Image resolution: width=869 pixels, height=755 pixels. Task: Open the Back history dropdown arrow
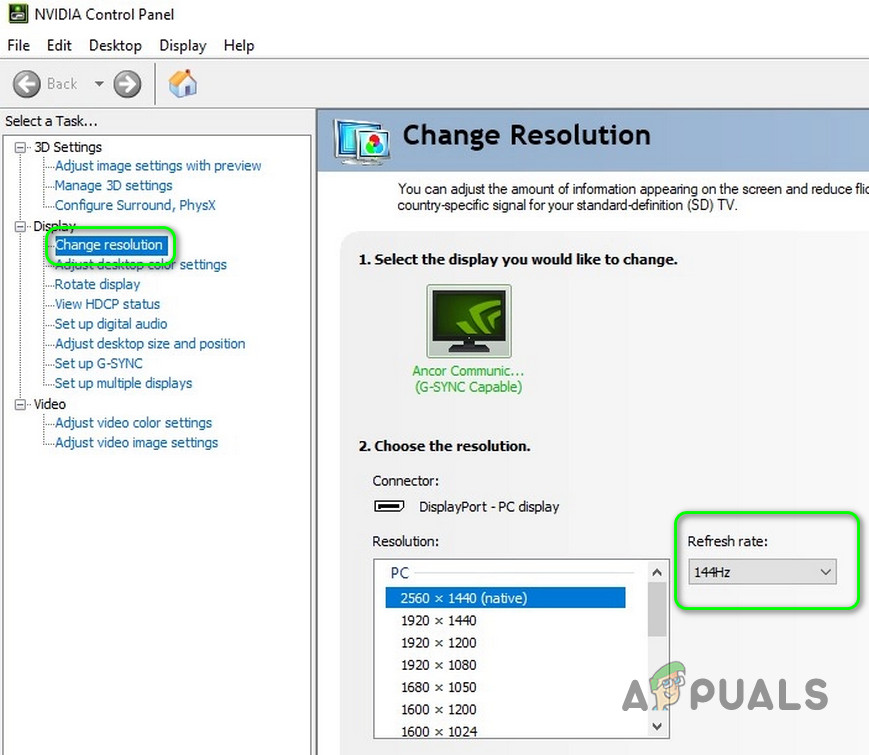pyautogui.click(x=99, y=84)
